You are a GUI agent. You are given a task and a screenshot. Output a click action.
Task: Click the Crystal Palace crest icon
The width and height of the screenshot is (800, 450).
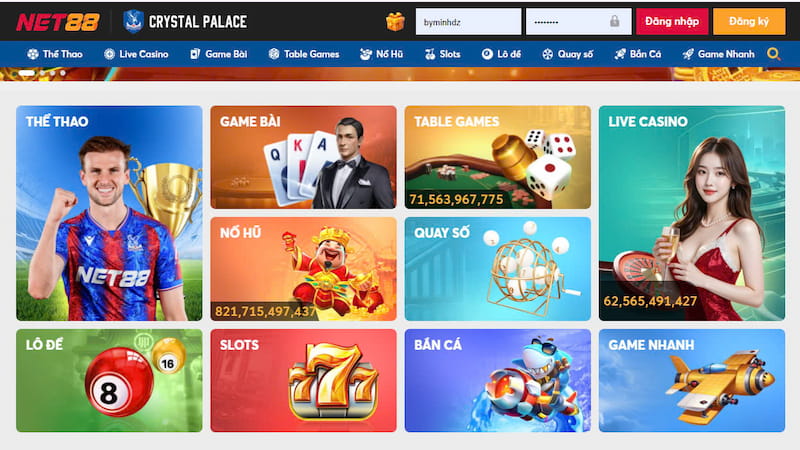pos(133,21)
